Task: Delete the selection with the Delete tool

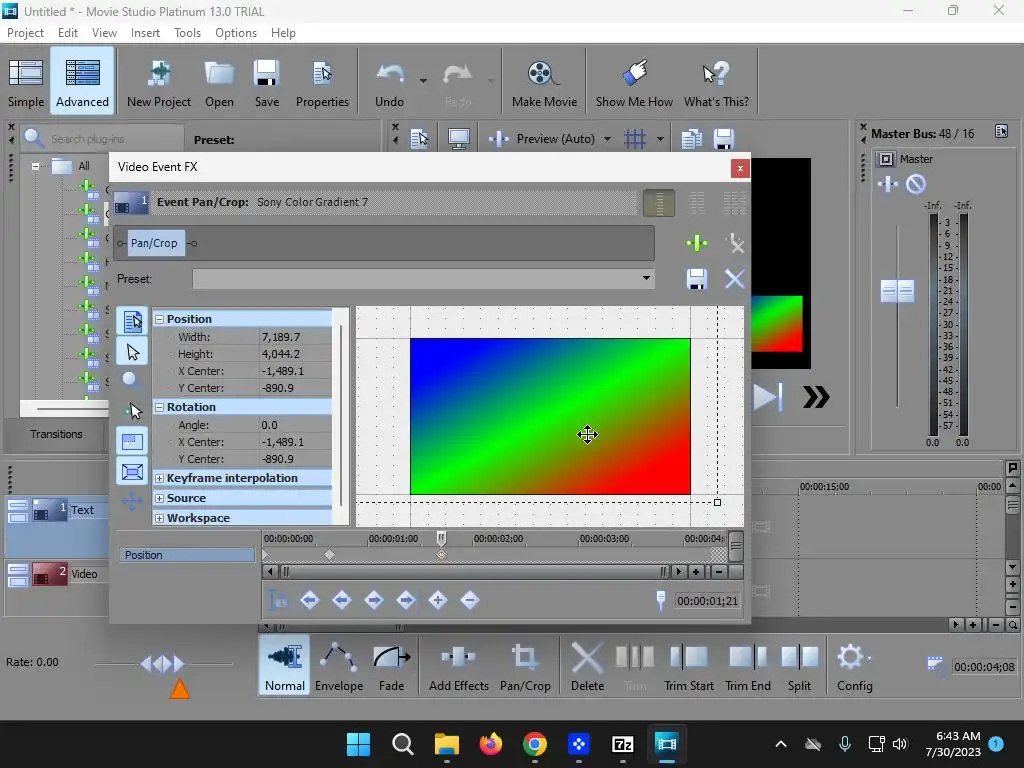Action: pos(587,667)
